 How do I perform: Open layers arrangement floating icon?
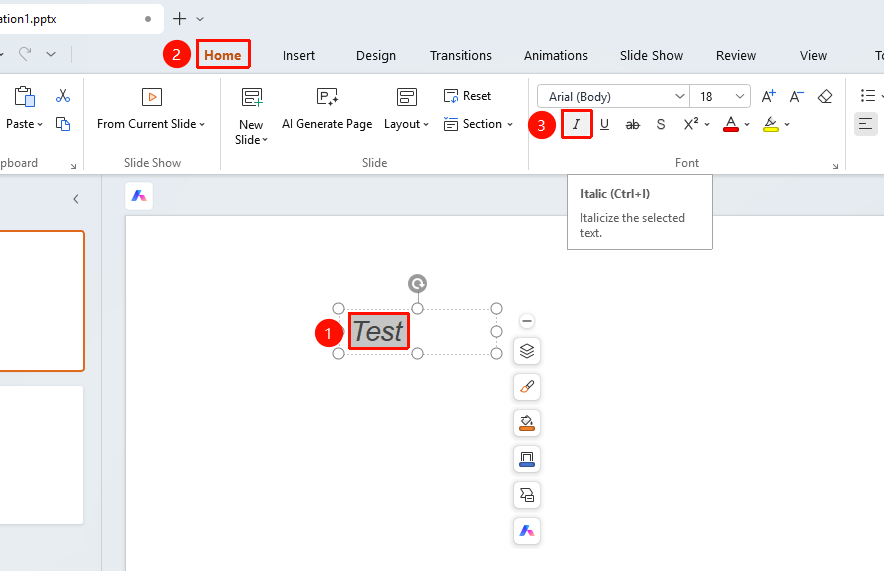point(527,351)
